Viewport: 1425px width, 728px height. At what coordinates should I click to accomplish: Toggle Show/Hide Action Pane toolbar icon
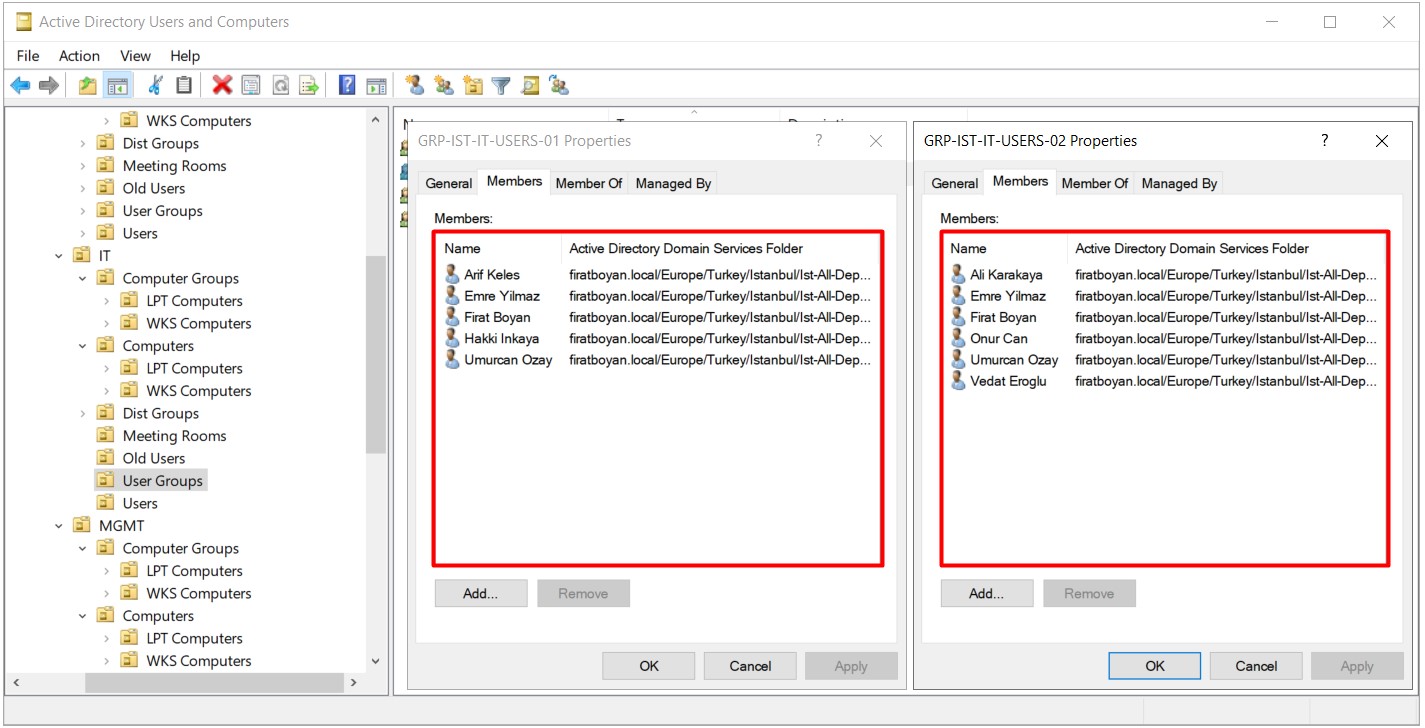tap(376, 86)
